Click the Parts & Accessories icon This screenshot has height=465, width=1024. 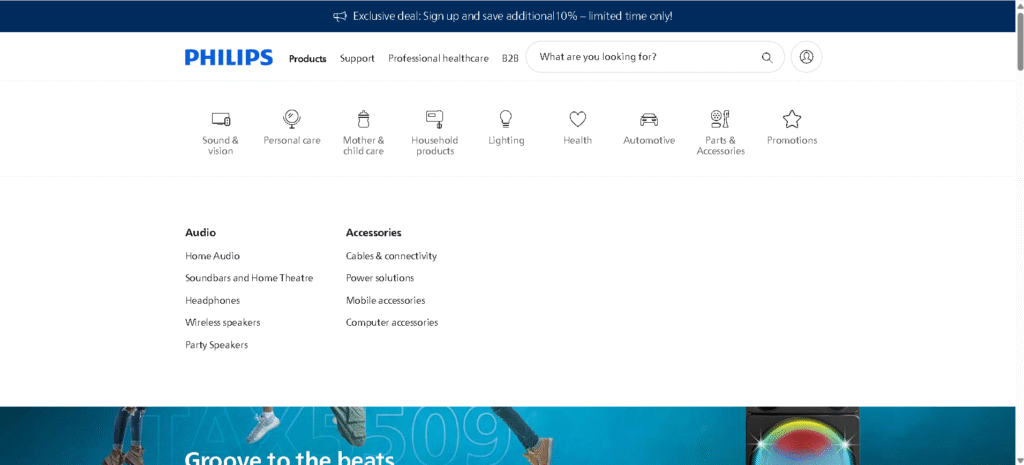point(720,119)
